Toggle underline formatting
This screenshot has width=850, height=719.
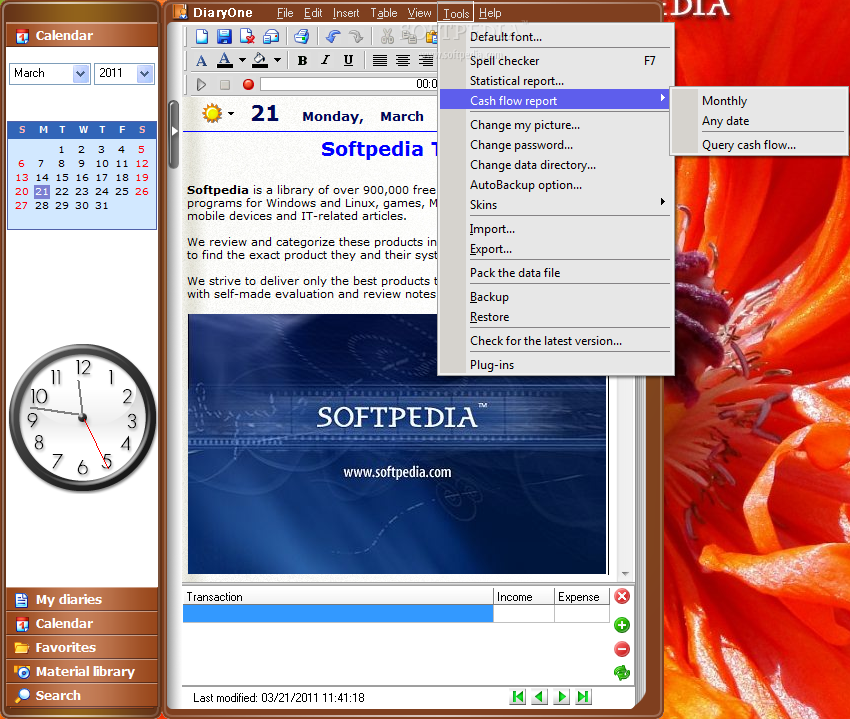coord(349,61)
